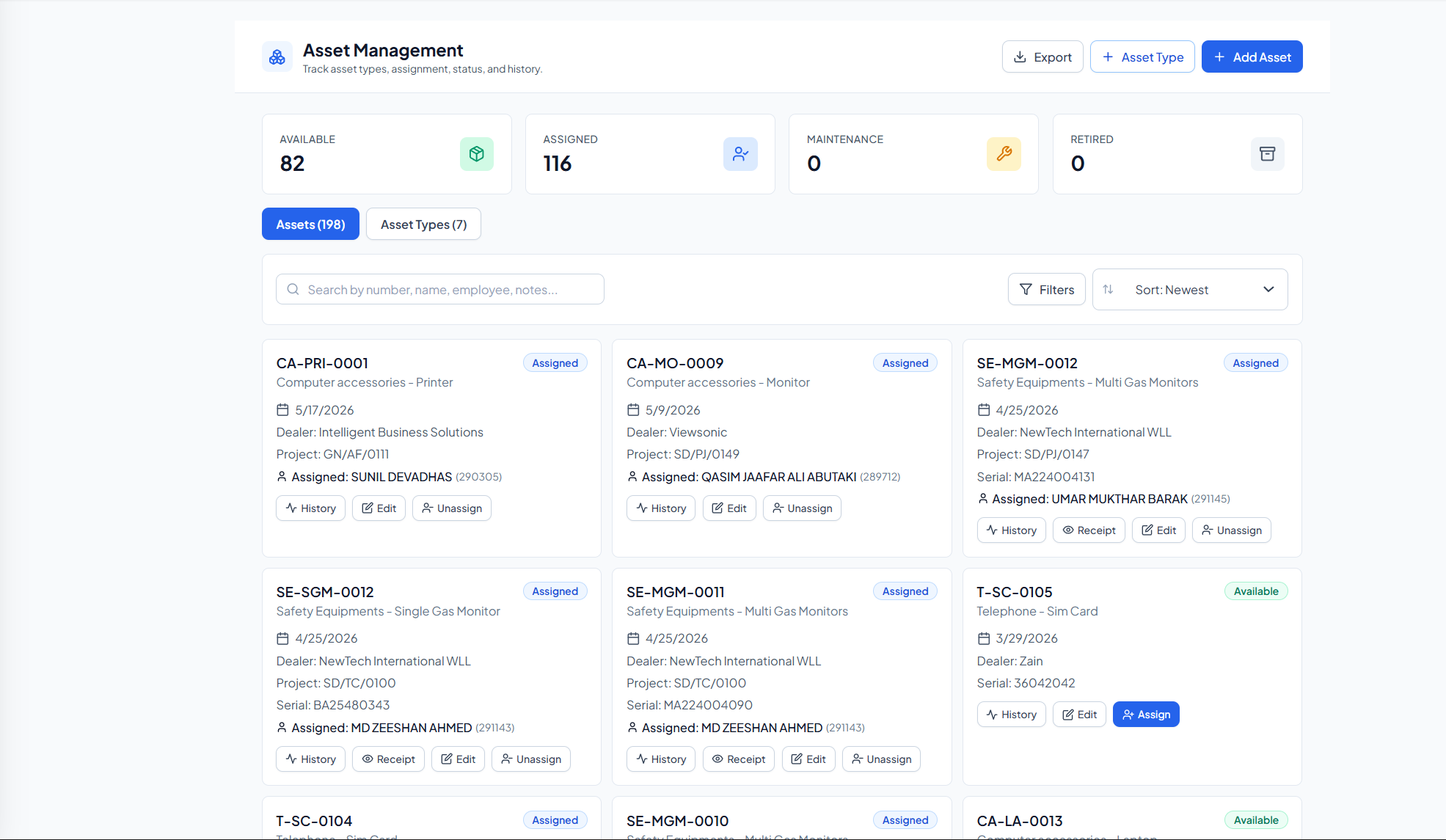
Task: Click the serial BA25480343 text
Action: [333, 705]
